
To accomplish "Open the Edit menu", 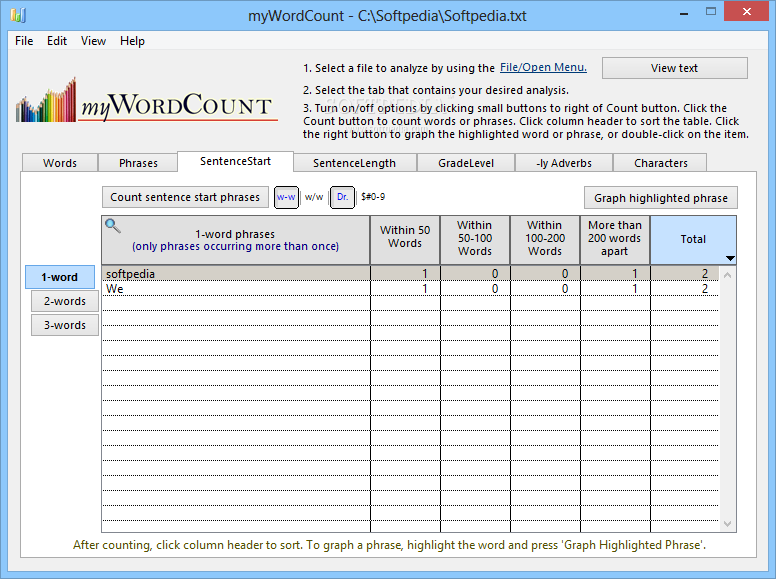I will 57,41.
